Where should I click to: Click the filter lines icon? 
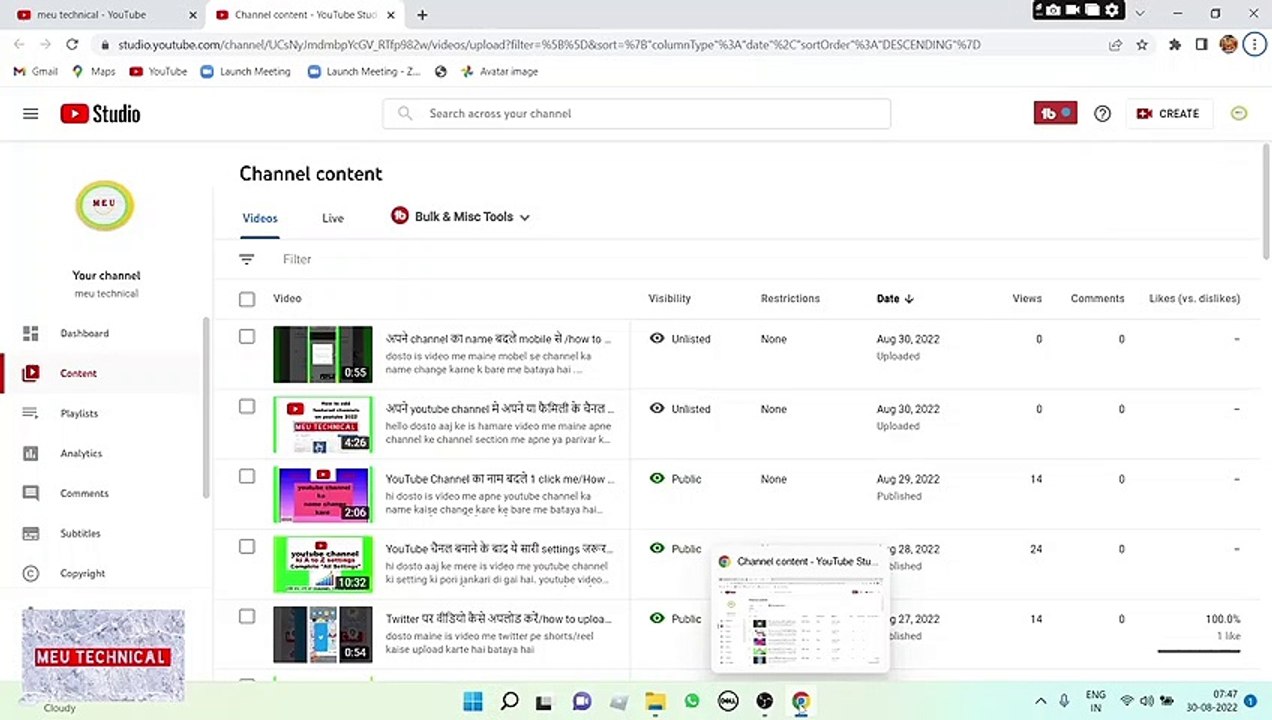click(247, 259)
